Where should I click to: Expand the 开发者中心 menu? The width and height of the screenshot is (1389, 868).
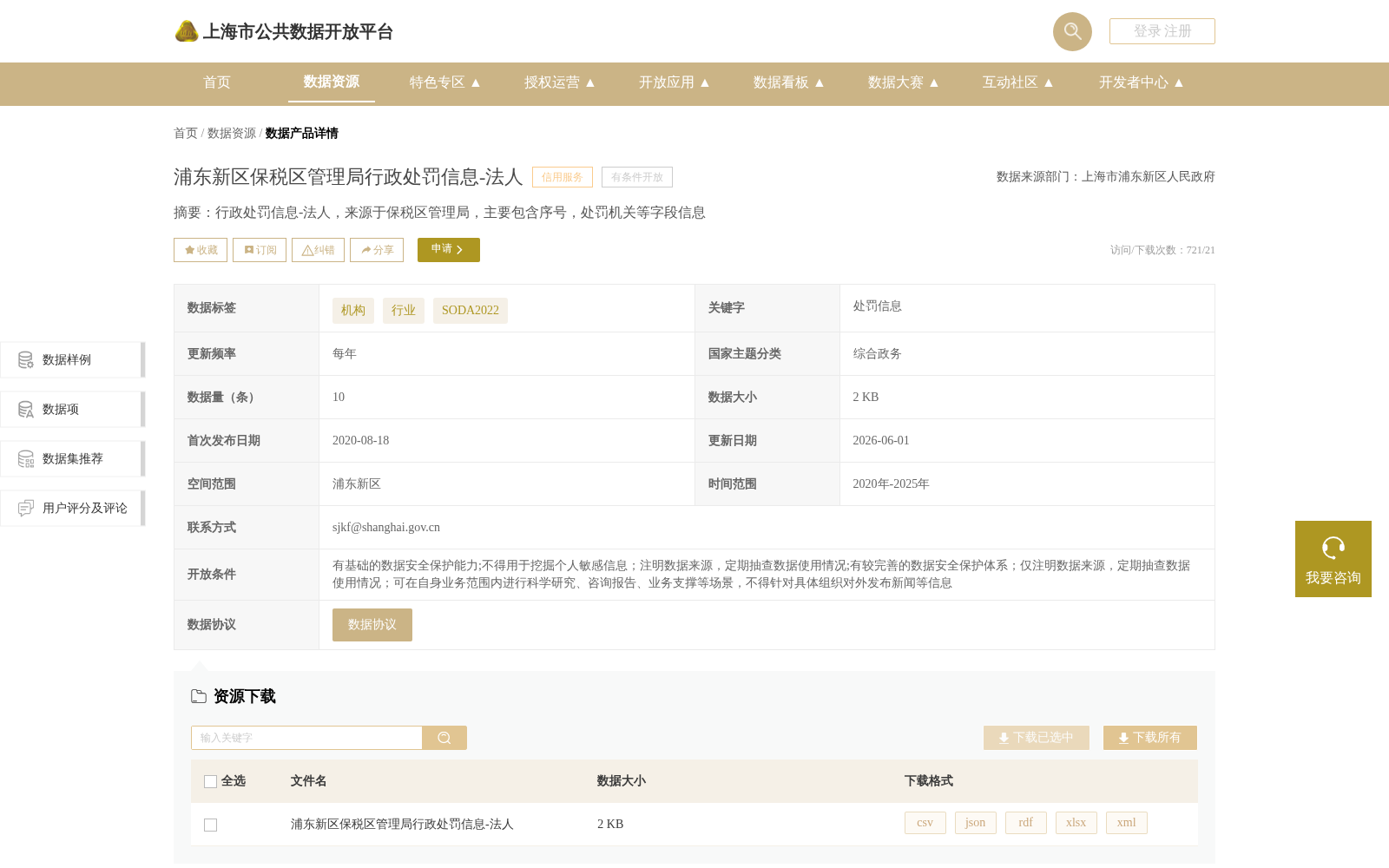(1142, 82)
